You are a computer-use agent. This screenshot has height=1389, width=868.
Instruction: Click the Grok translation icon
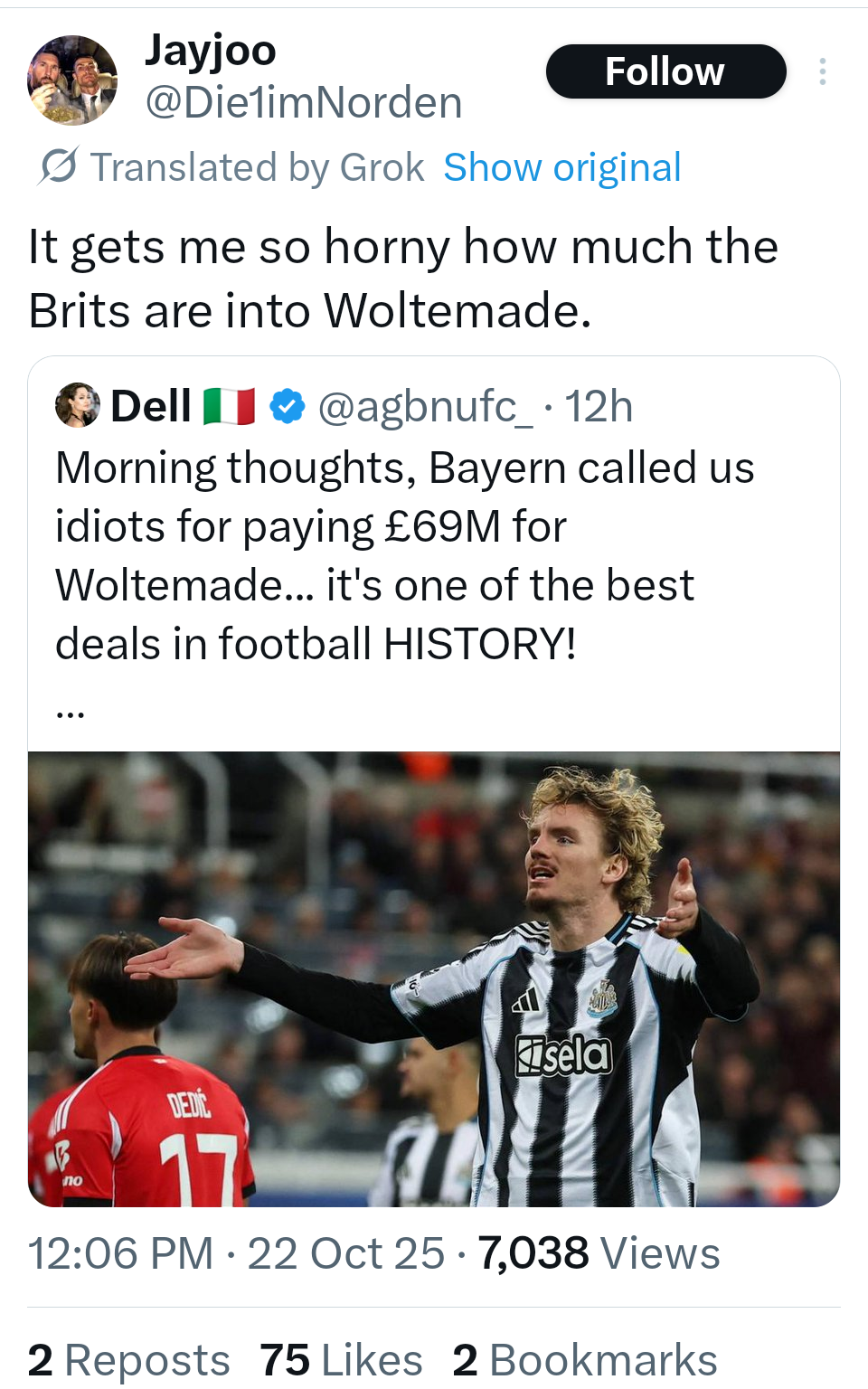(59, 166)
